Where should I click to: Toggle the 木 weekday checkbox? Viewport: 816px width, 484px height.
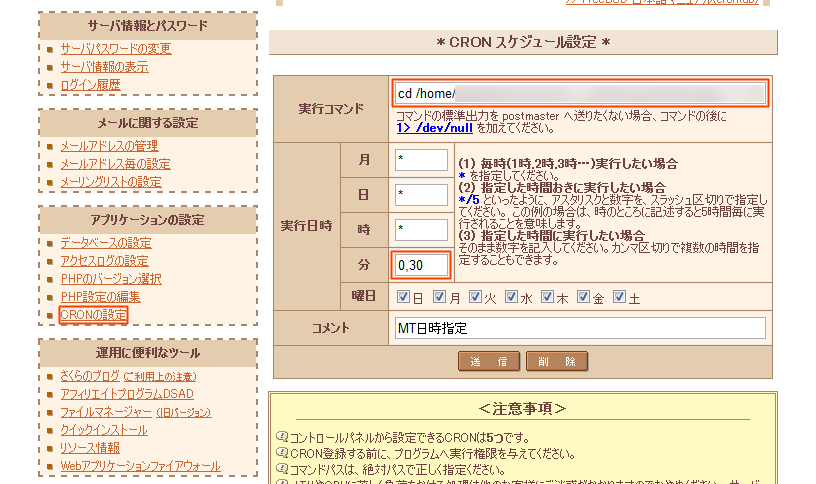(547, 297)
